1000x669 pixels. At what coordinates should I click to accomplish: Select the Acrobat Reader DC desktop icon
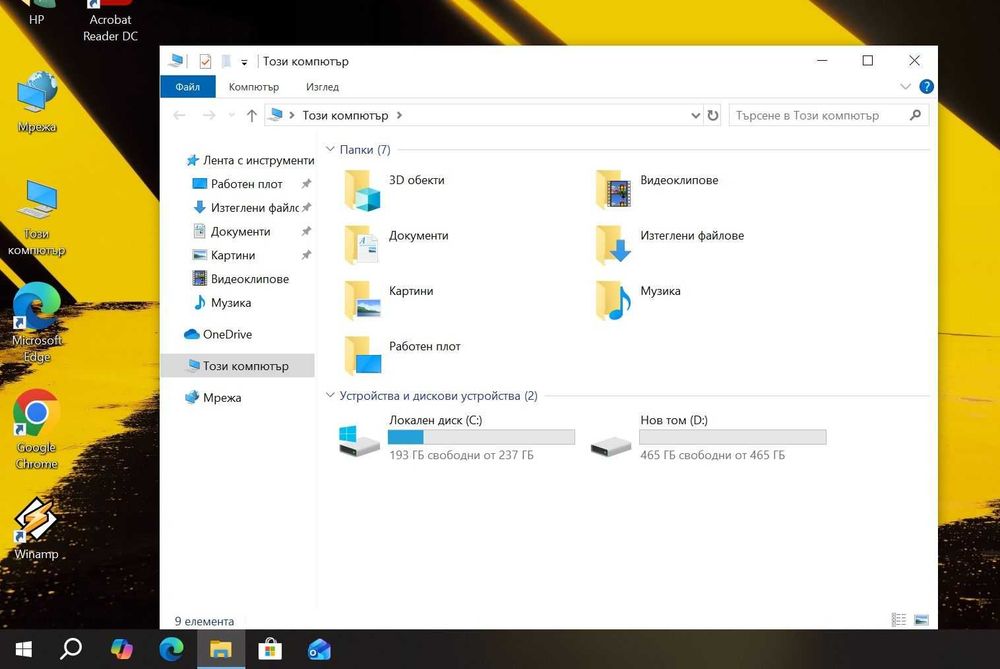point(110,20)
